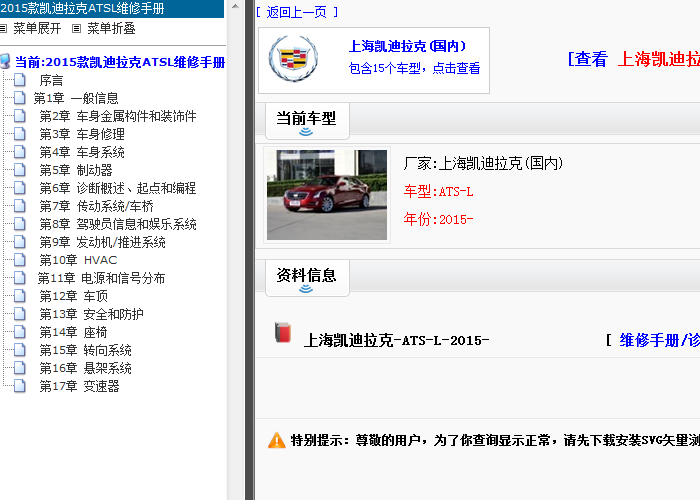Click the page icon beside 第1章 一般信息
Viewport: 700px width, 500px height.
(x=20, y=98)
